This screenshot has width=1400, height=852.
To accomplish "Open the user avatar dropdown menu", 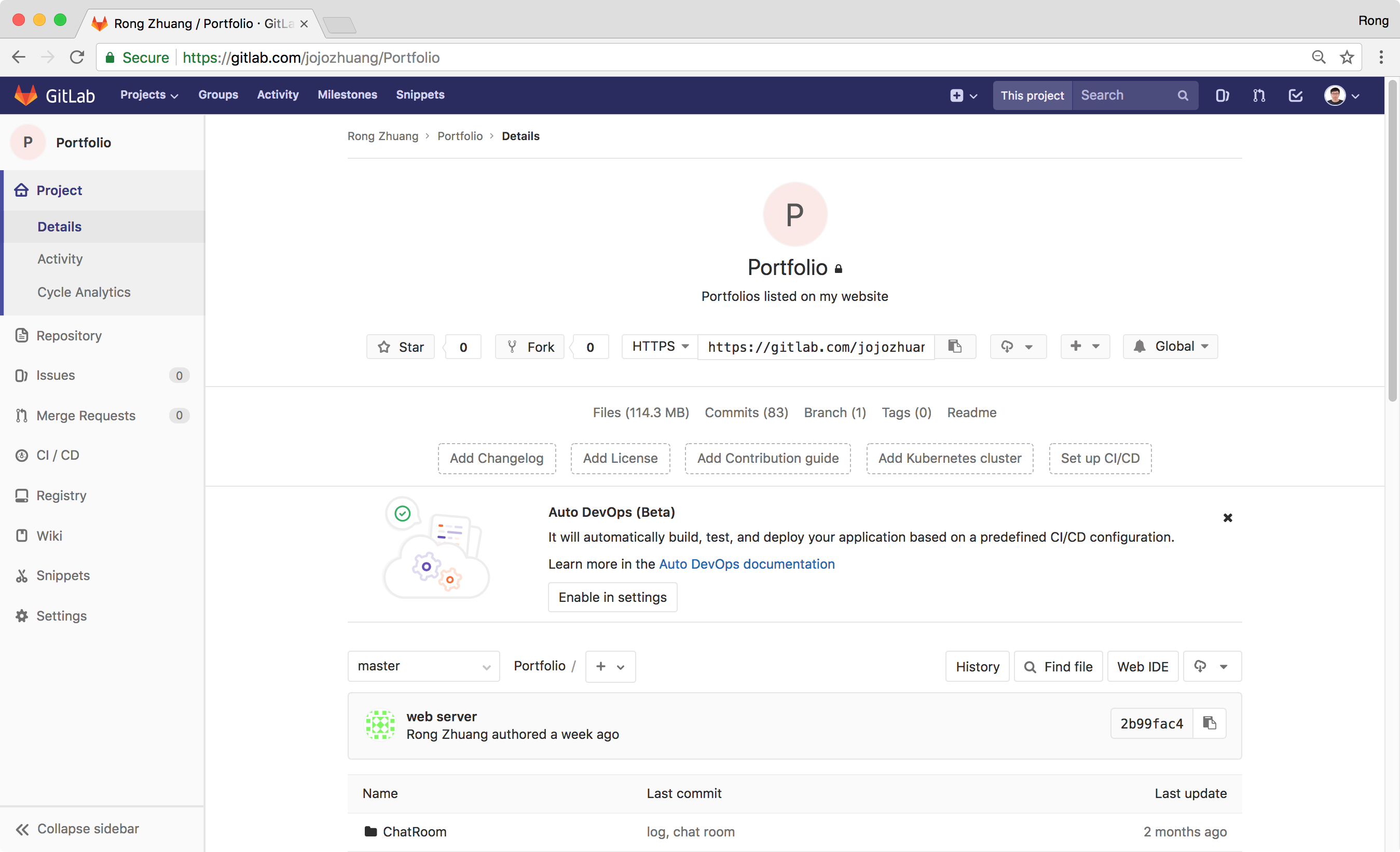I will [x=1342, y=95].
